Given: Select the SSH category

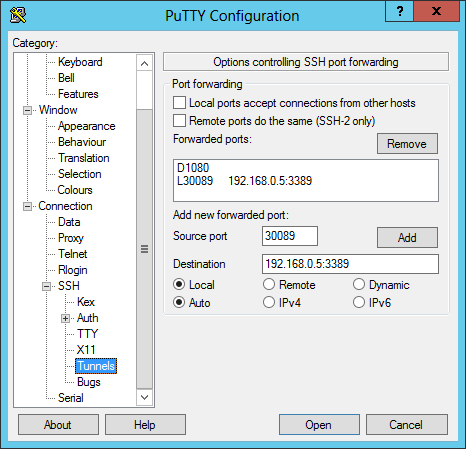Looking at the screenshot, I should tap(69, 286).
